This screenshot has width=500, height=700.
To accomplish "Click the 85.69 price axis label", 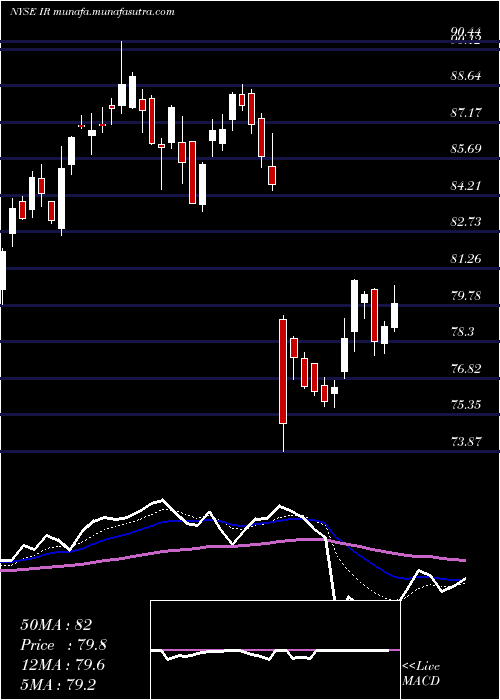I will click(x=466, y=148).
